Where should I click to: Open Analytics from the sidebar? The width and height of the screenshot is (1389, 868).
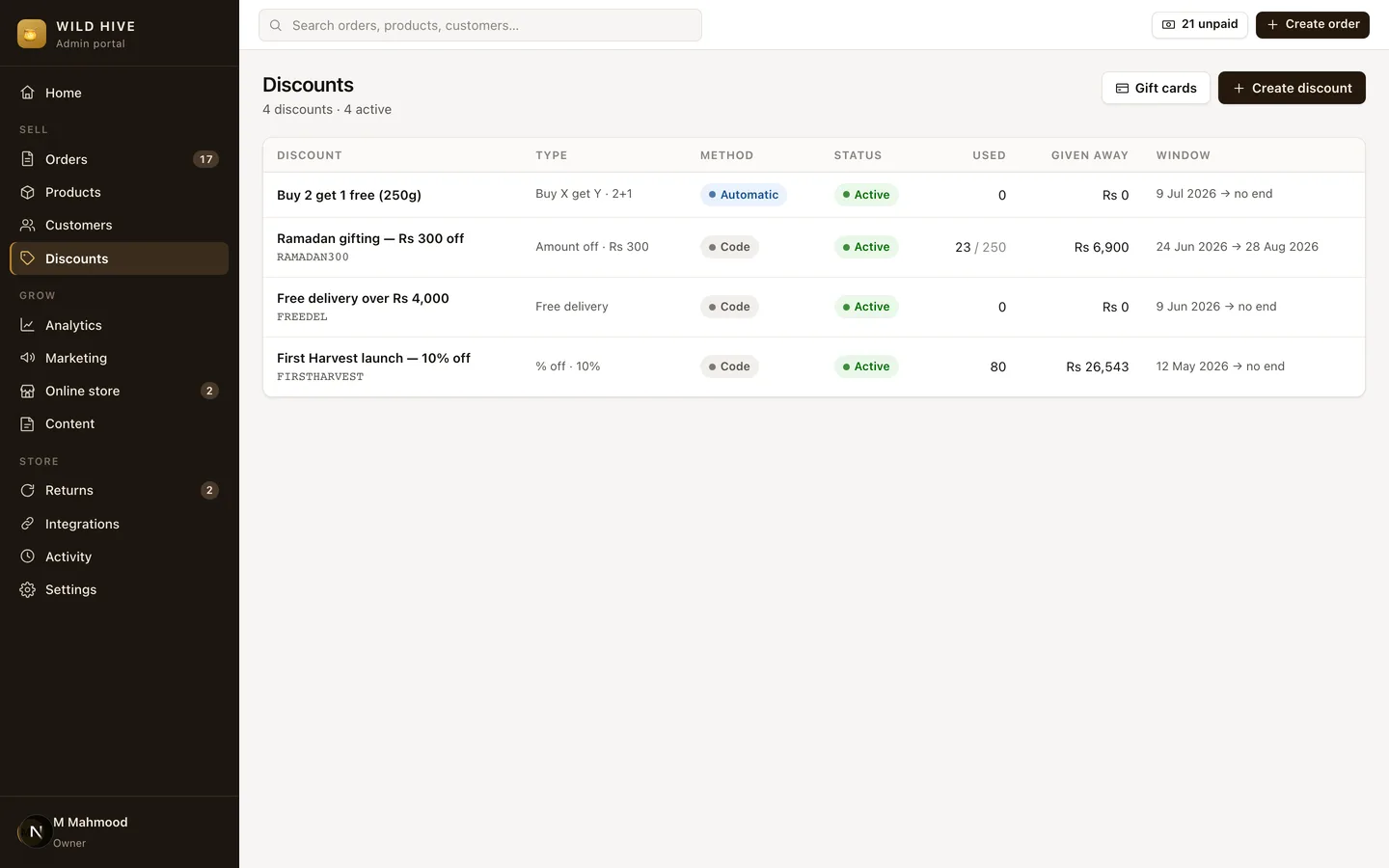coord(120,325)
